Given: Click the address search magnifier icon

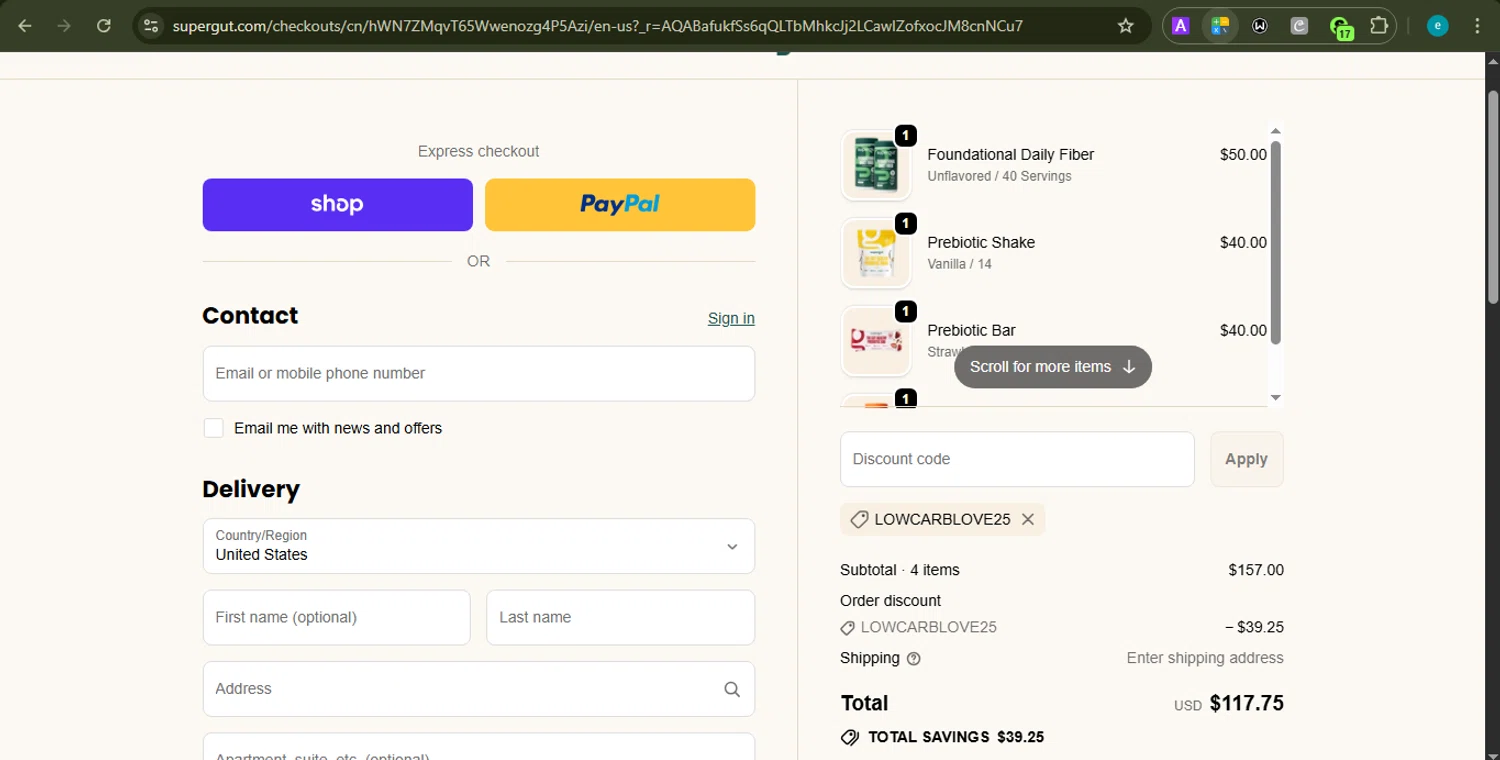Looking at the screenshot, I should 732,689.
